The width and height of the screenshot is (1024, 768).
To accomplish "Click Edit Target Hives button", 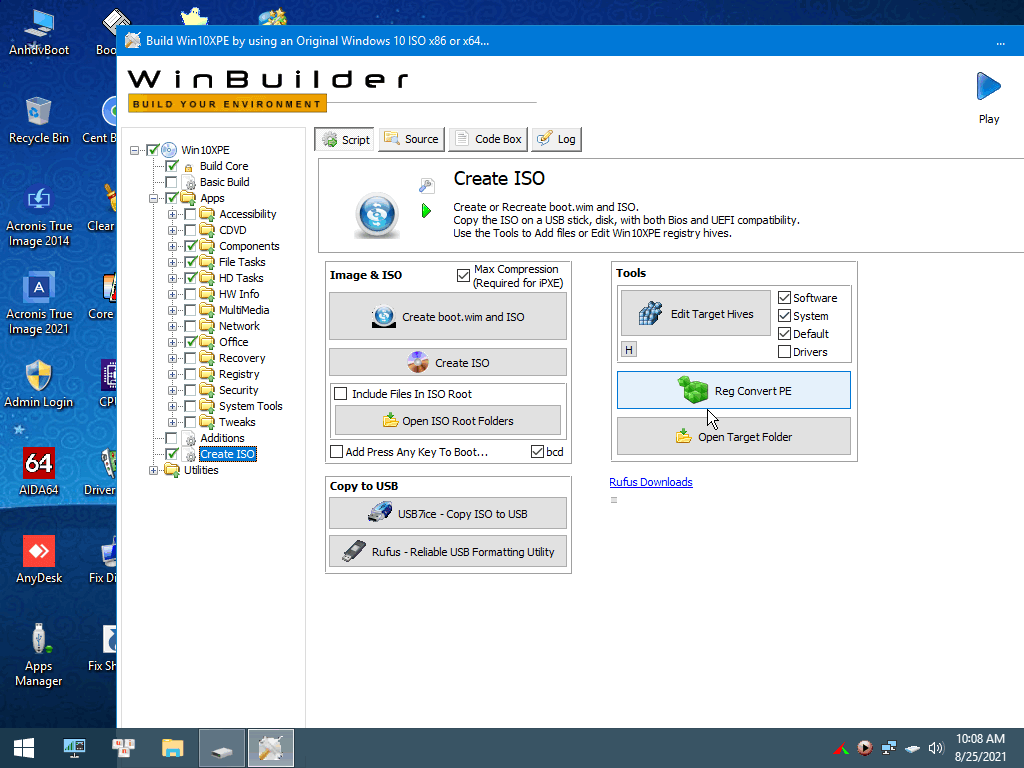I will click(696, 314).
